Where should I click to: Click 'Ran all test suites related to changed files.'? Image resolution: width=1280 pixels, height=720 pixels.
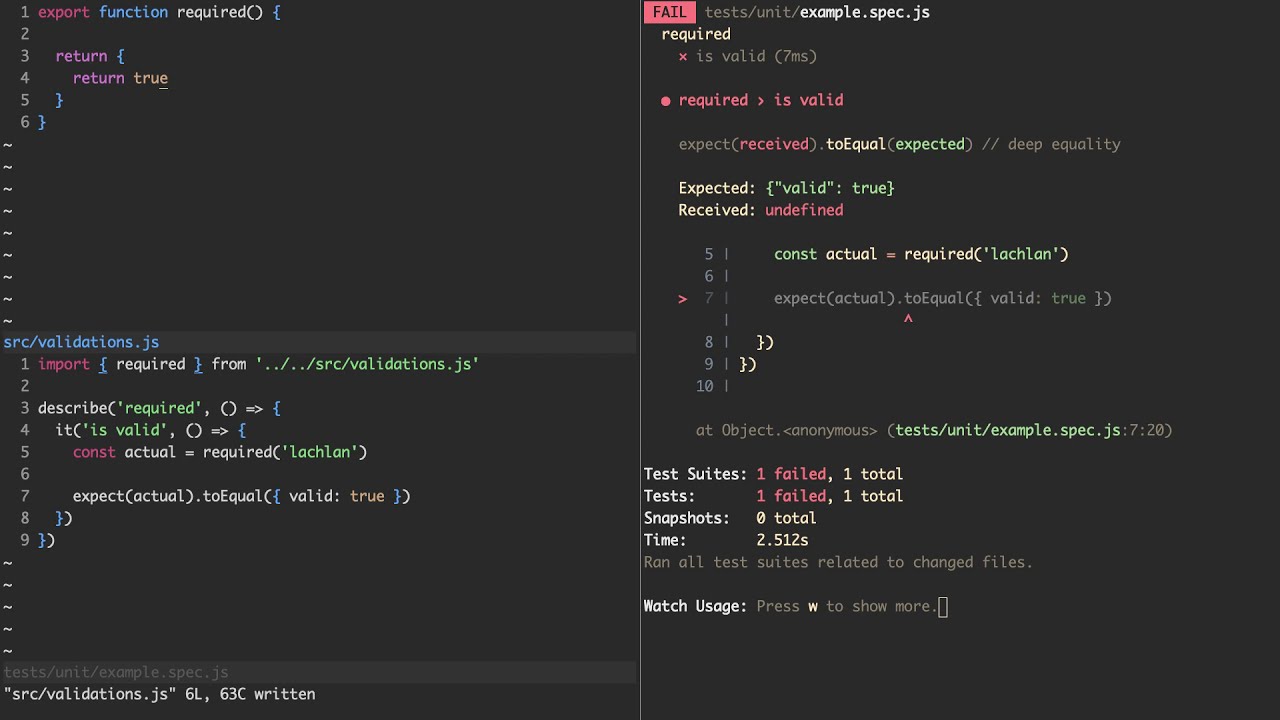point(838,562)
